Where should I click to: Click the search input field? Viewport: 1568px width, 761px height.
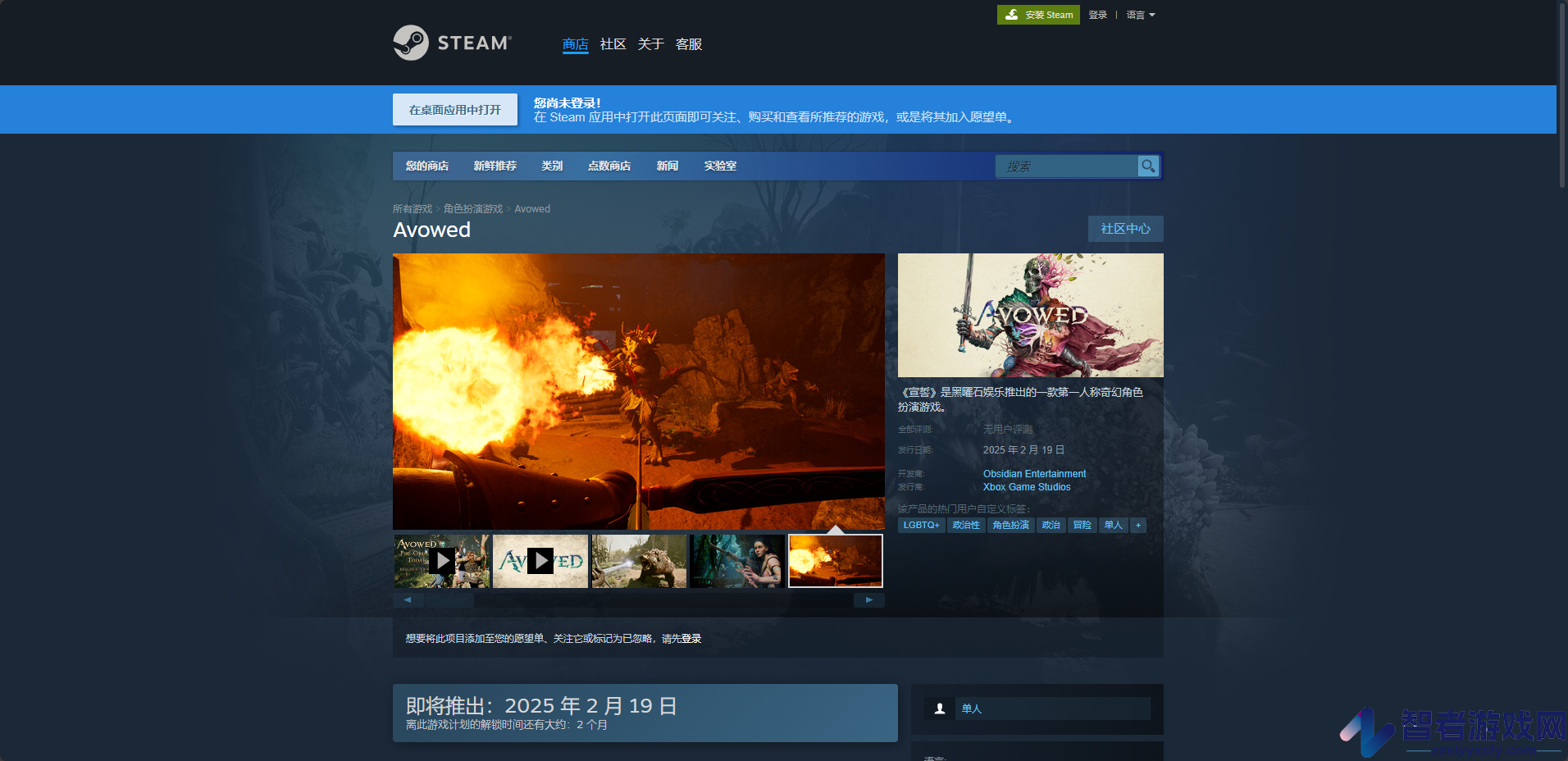(x=1067, y=166)
